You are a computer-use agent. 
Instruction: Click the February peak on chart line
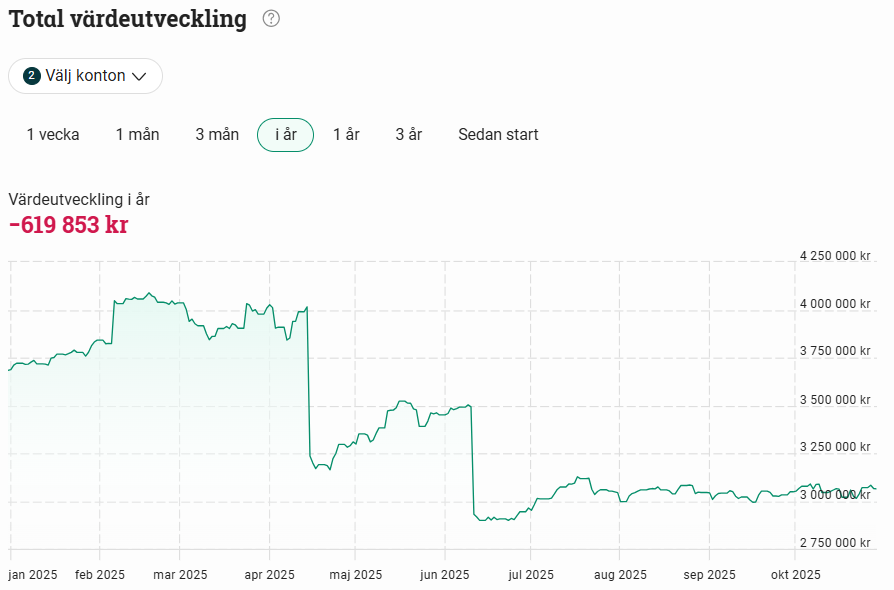(x=149, y=294)
